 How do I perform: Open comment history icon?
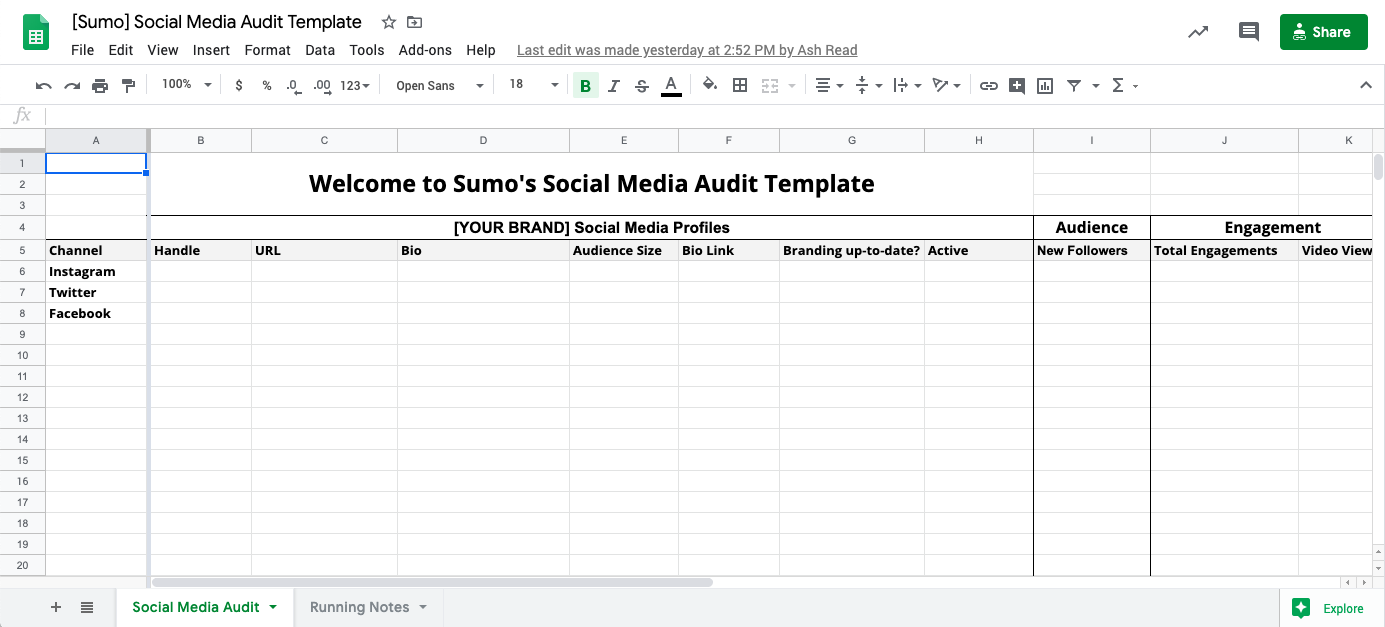pyautogui.click(x=1249, y=32)
